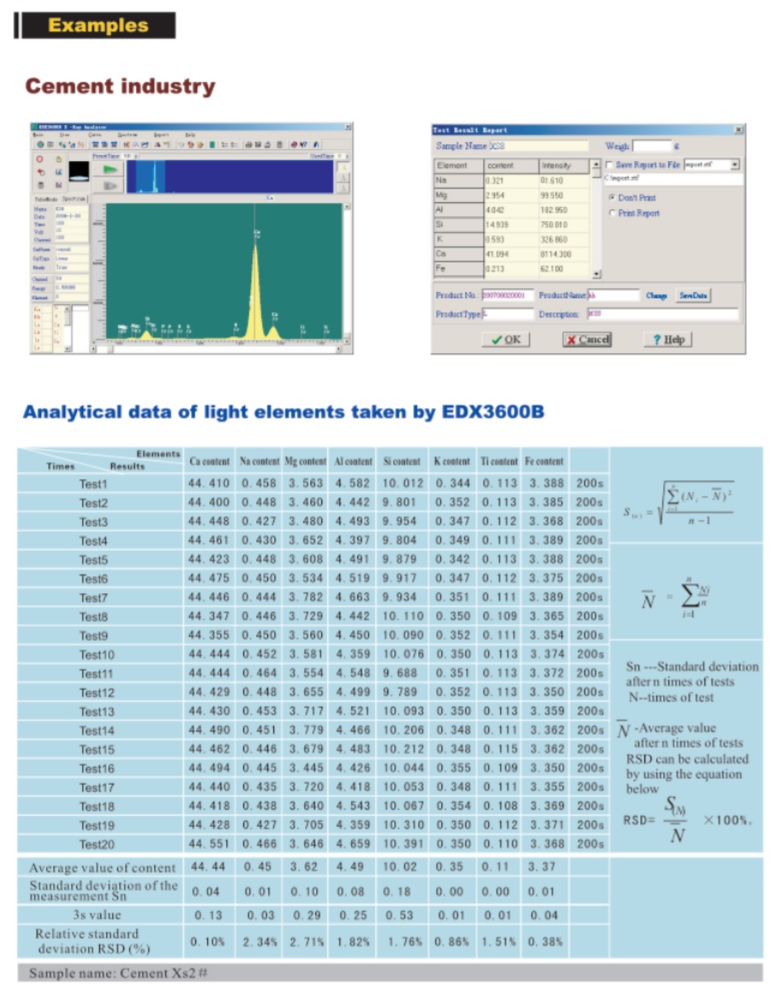
Task: Click the Name field in analyzer info panel
Action: (x=71, y=209)
